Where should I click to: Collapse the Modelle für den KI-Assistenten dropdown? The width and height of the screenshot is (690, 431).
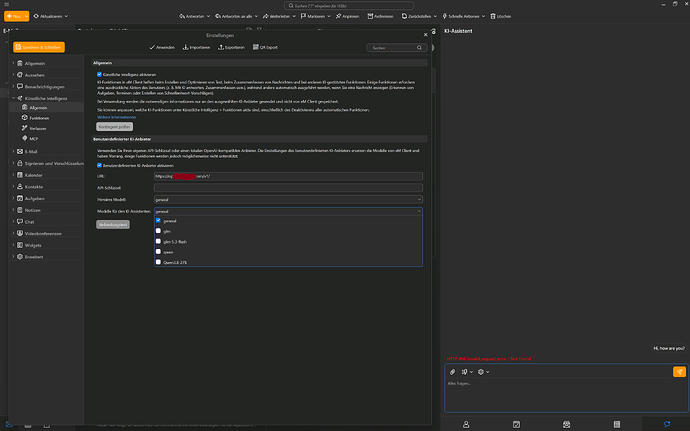[x=419, y=211]
